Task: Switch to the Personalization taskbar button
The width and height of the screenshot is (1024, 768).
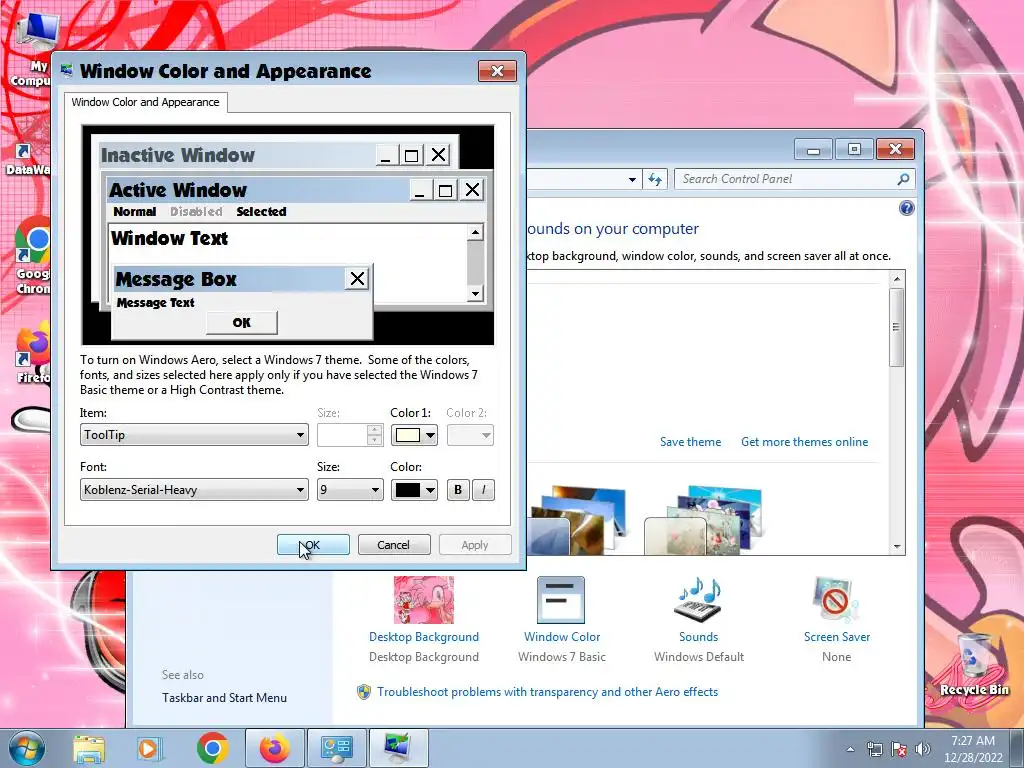Action: point(399,748)
